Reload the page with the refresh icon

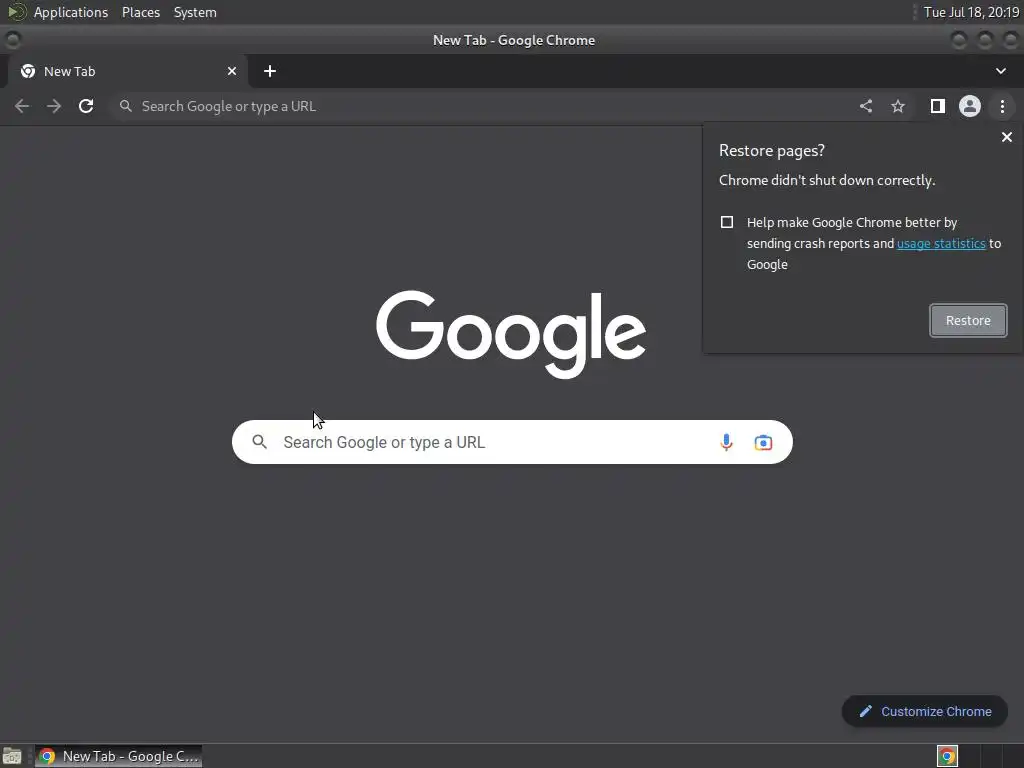pos(86,106)
